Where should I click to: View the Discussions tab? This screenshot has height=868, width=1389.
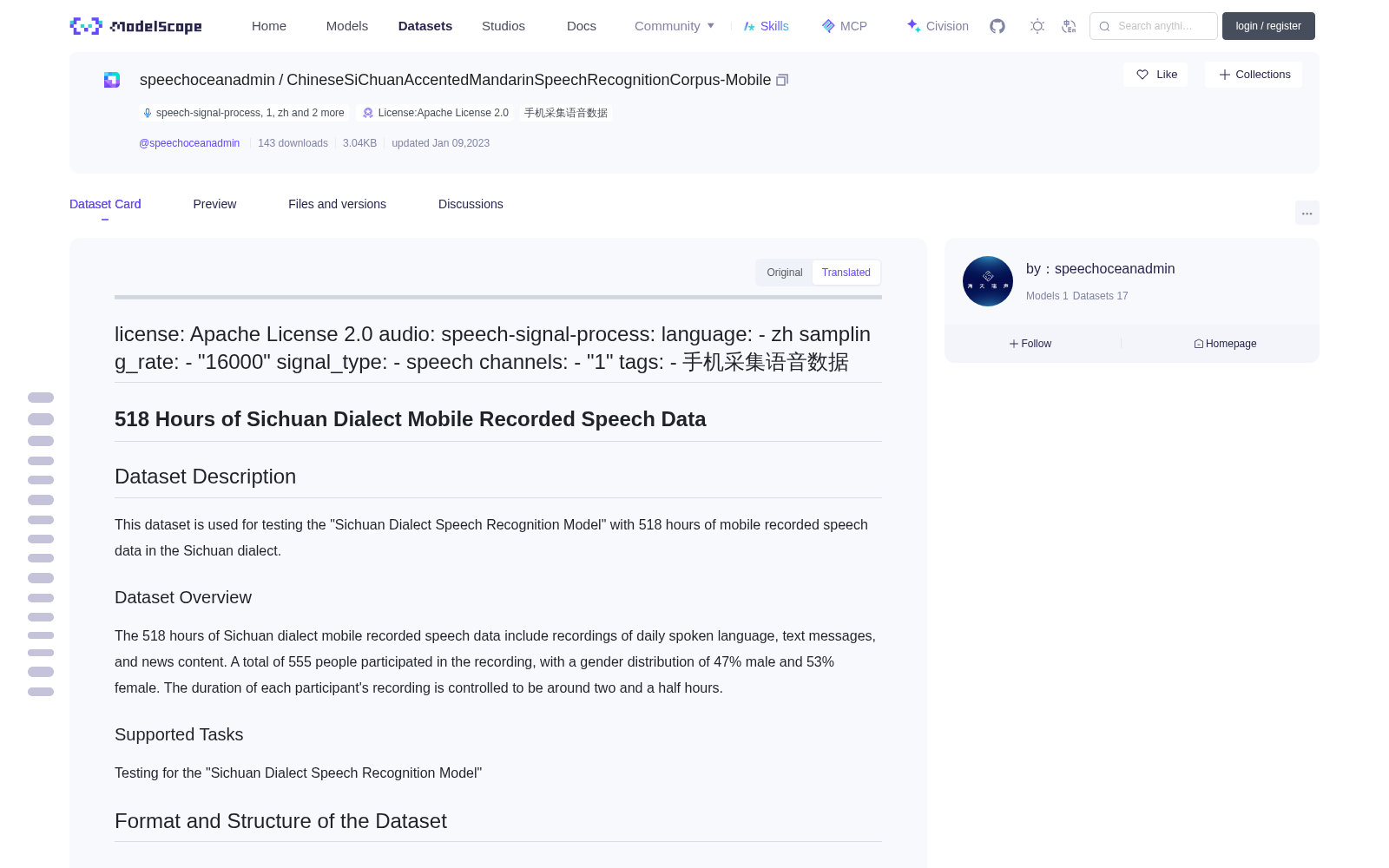point(471,204)
